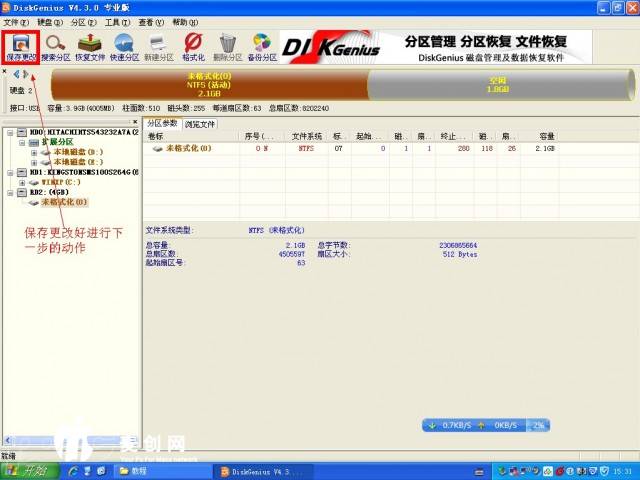Open the Backup Partition (备份分区) tool
This screenshot has height=480, width=640.
point(262,46)
